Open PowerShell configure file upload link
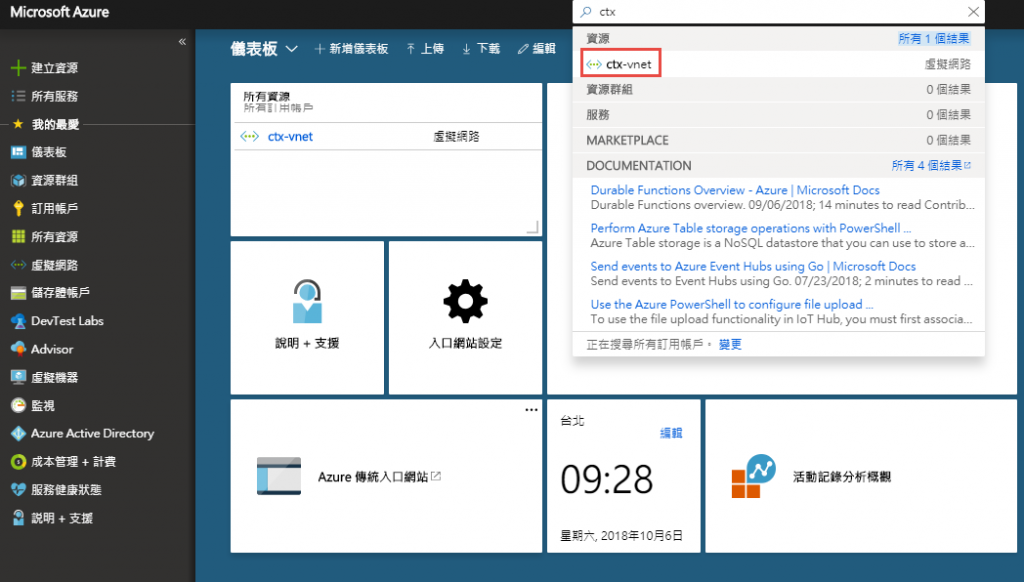 click(731, 304)
